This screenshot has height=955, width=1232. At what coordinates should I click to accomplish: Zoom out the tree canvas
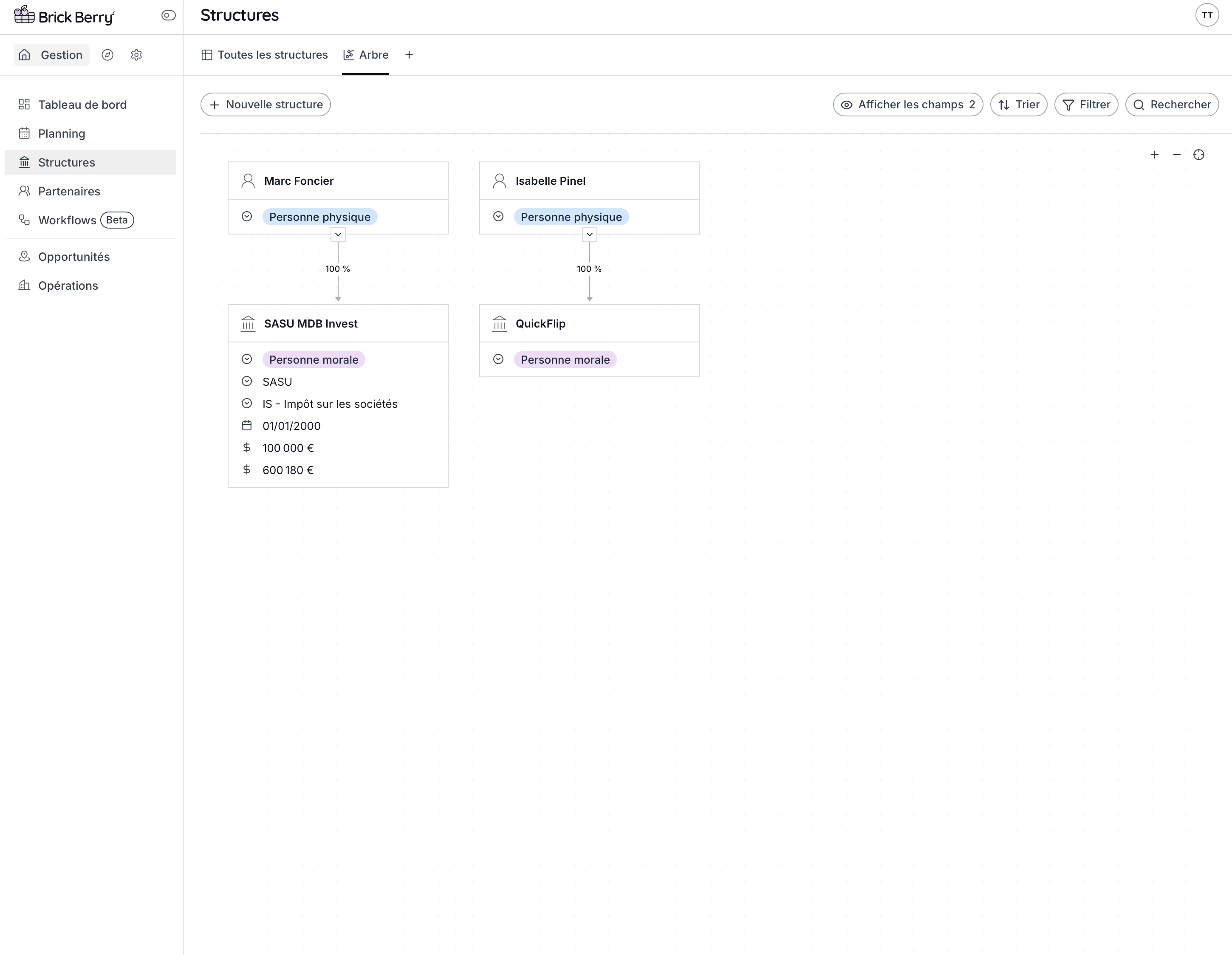click(x=1176, y=155)
